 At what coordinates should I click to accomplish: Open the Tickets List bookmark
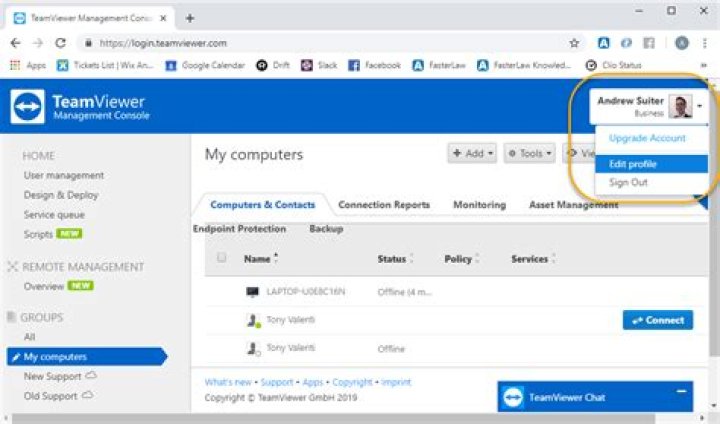coord(105,65)
